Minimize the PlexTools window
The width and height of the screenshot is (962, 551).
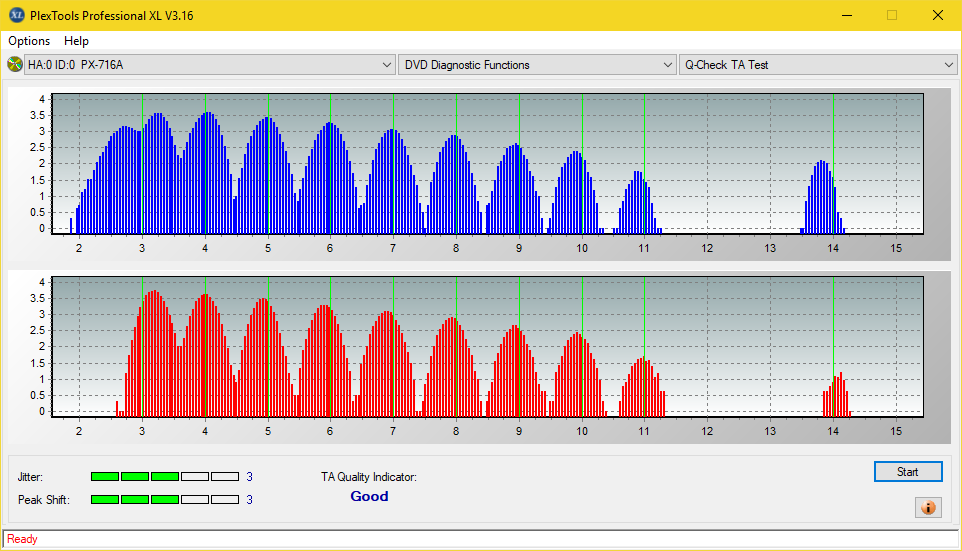(847, 15)
